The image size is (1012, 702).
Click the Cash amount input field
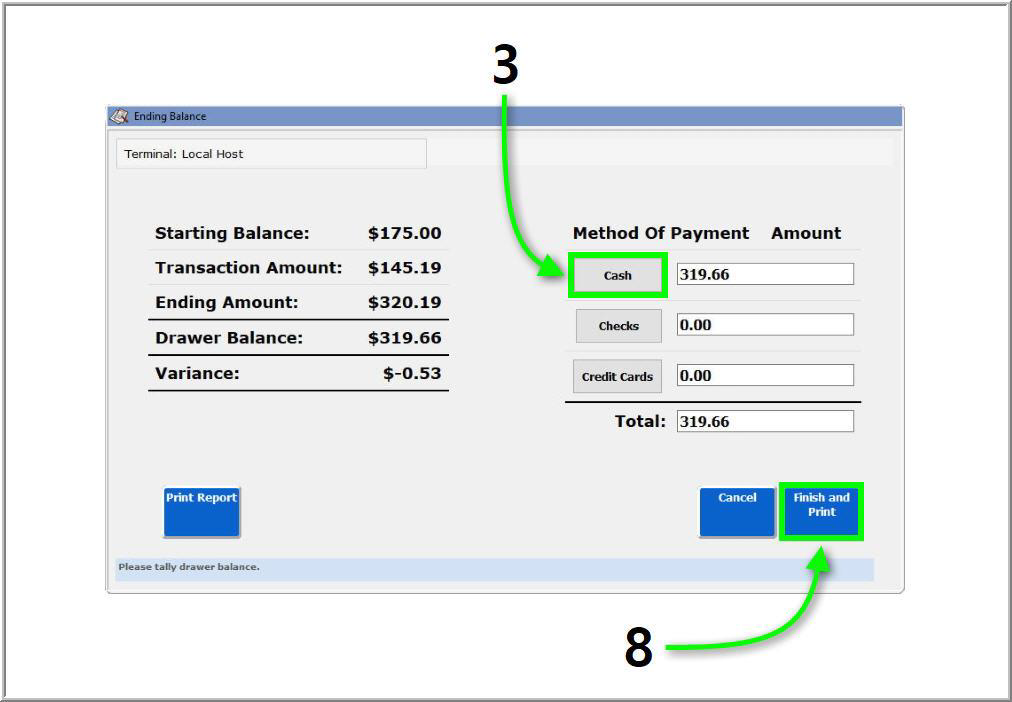765,274
